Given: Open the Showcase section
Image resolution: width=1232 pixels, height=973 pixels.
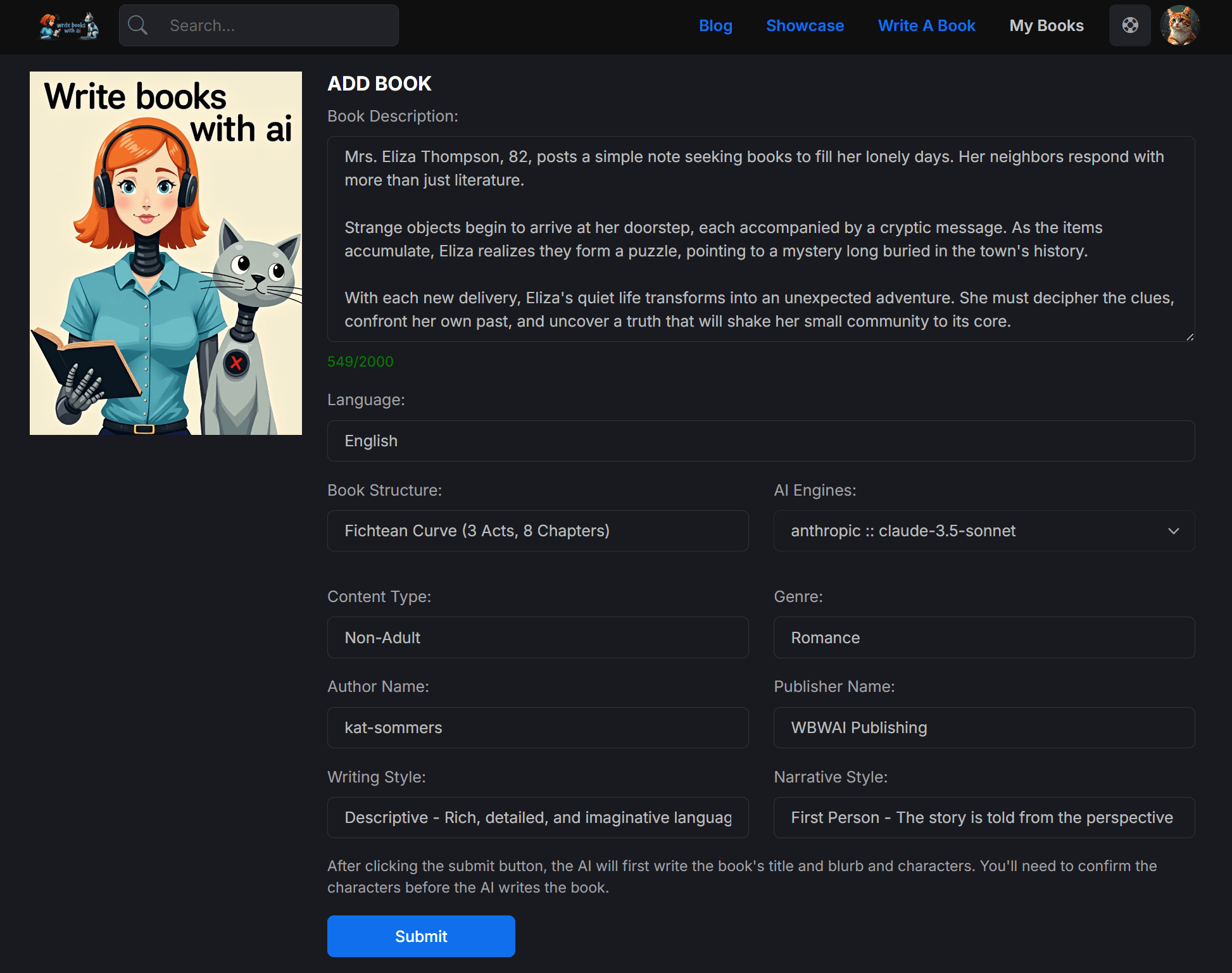Looking at the screenshot, I should click(805, 25).
